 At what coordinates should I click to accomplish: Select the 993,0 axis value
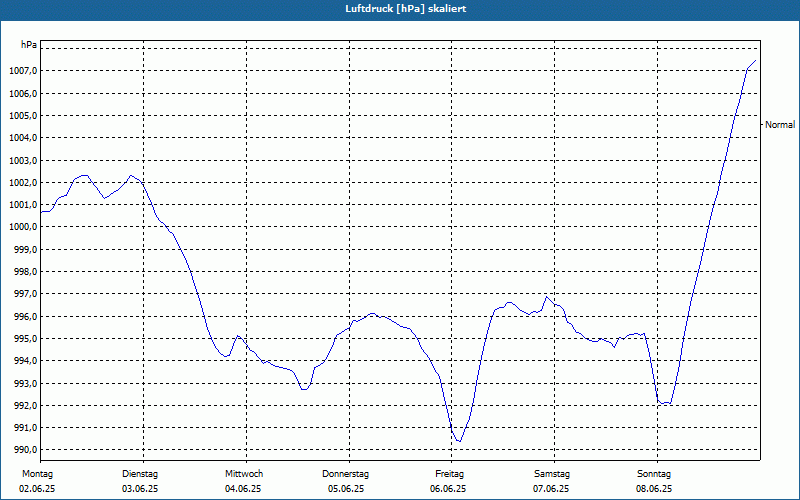coord(25,383)
